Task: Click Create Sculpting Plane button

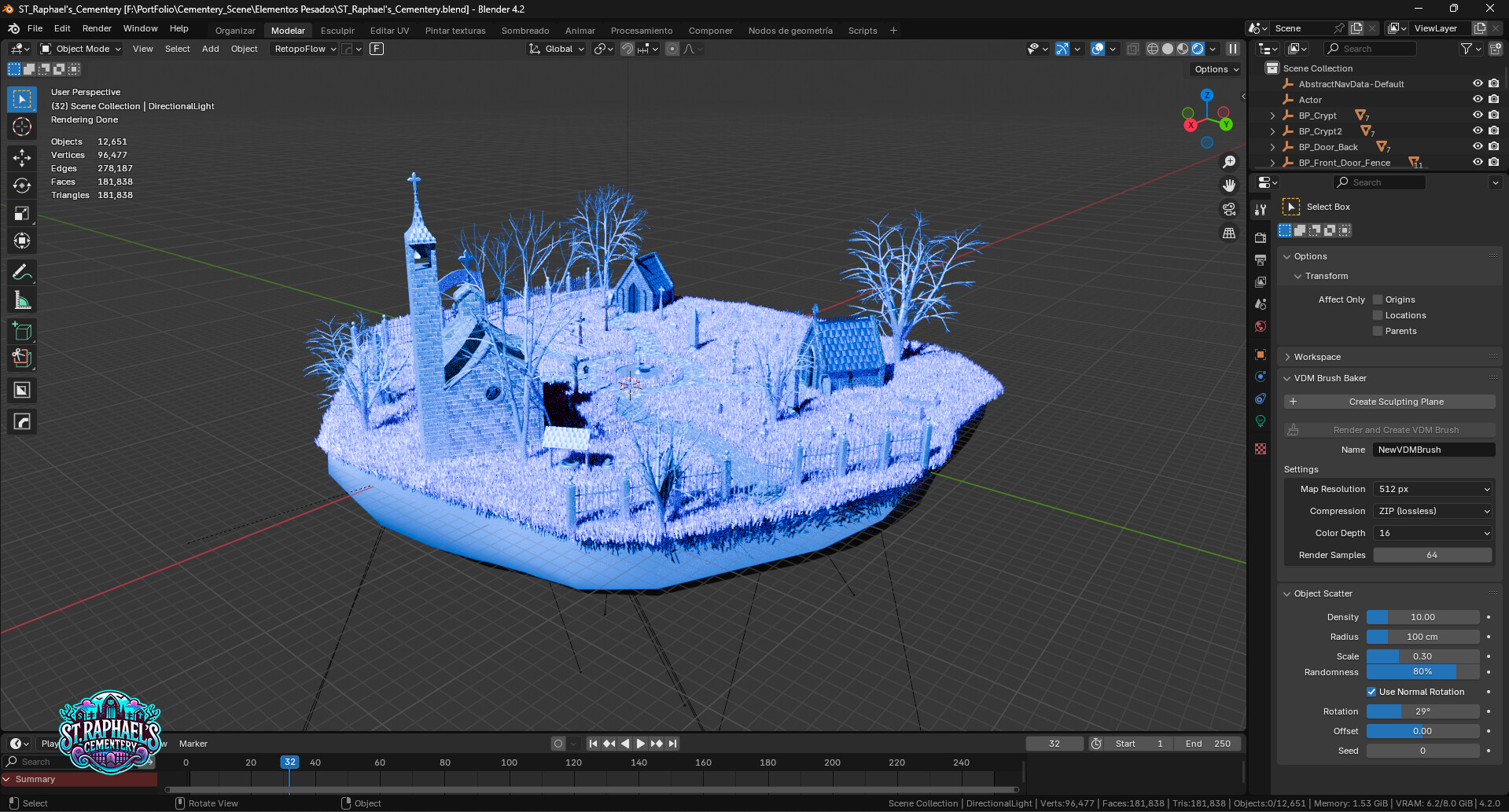Action: pyautogui.click(x=1389, y=401)
